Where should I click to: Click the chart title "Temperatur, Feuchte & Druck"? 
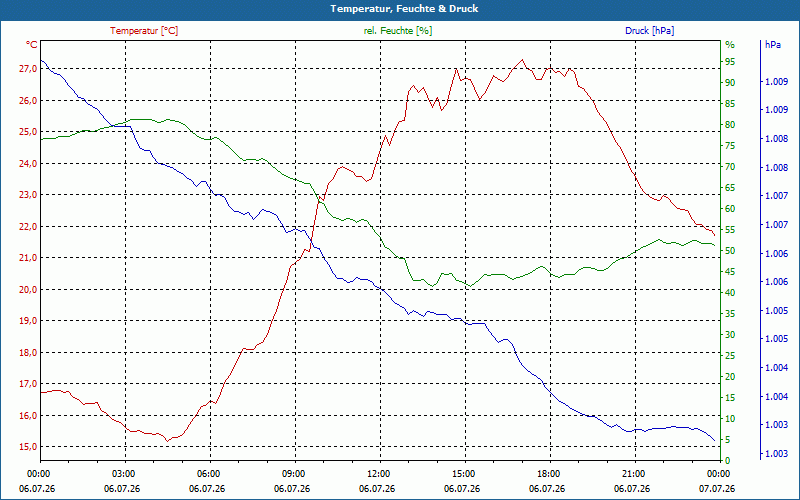pos(404,9)
